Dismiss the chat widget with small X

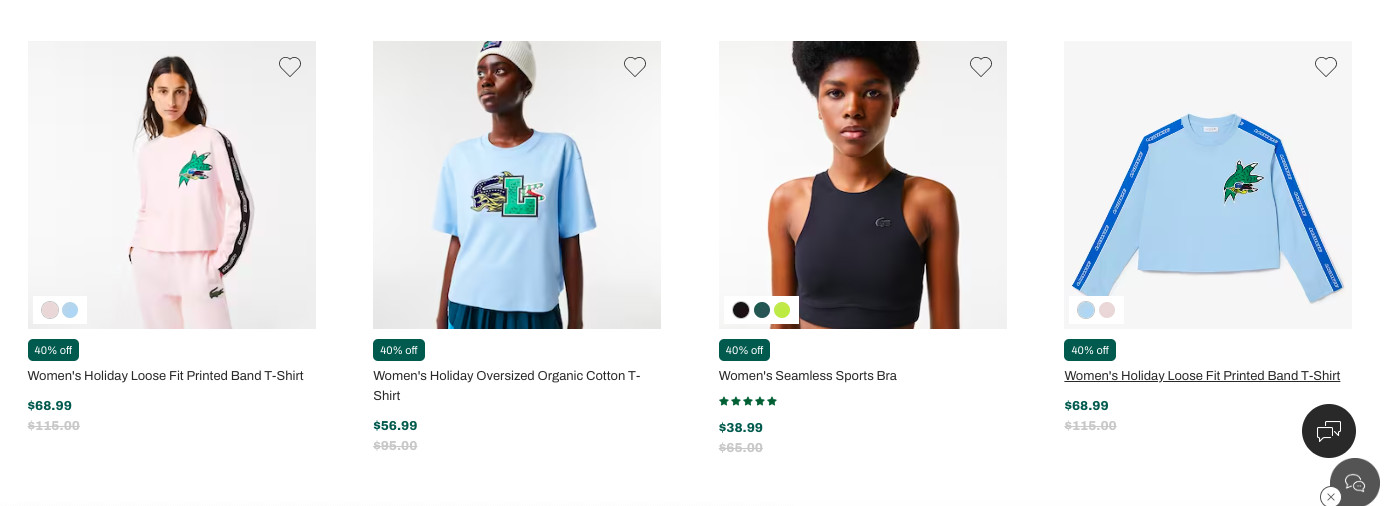(x=1330, y=497)
